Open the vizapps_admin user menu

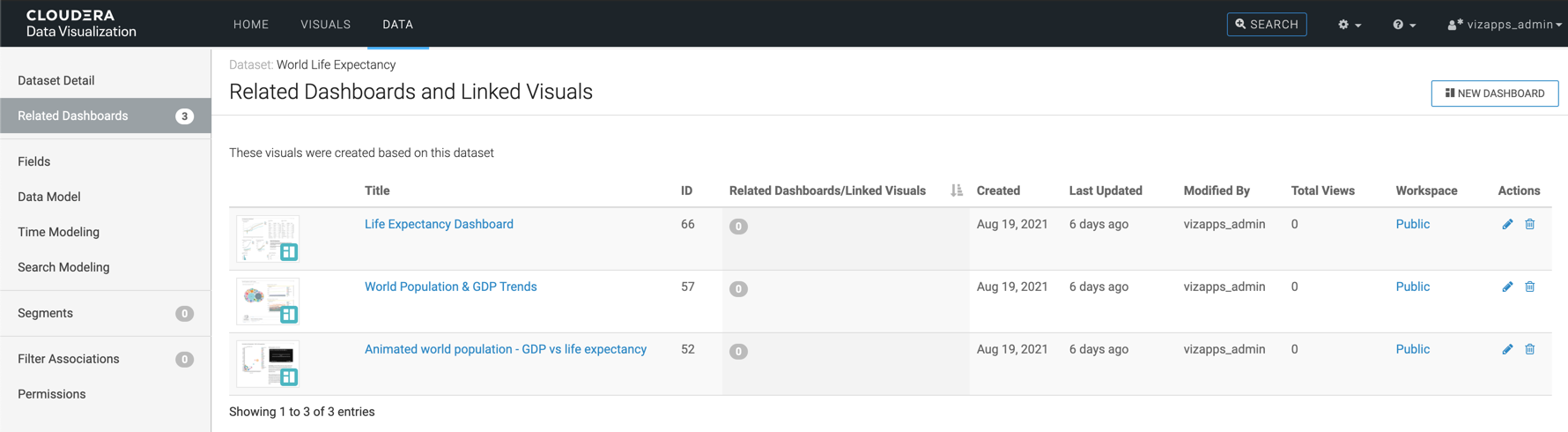click(x=1504, y=25)
